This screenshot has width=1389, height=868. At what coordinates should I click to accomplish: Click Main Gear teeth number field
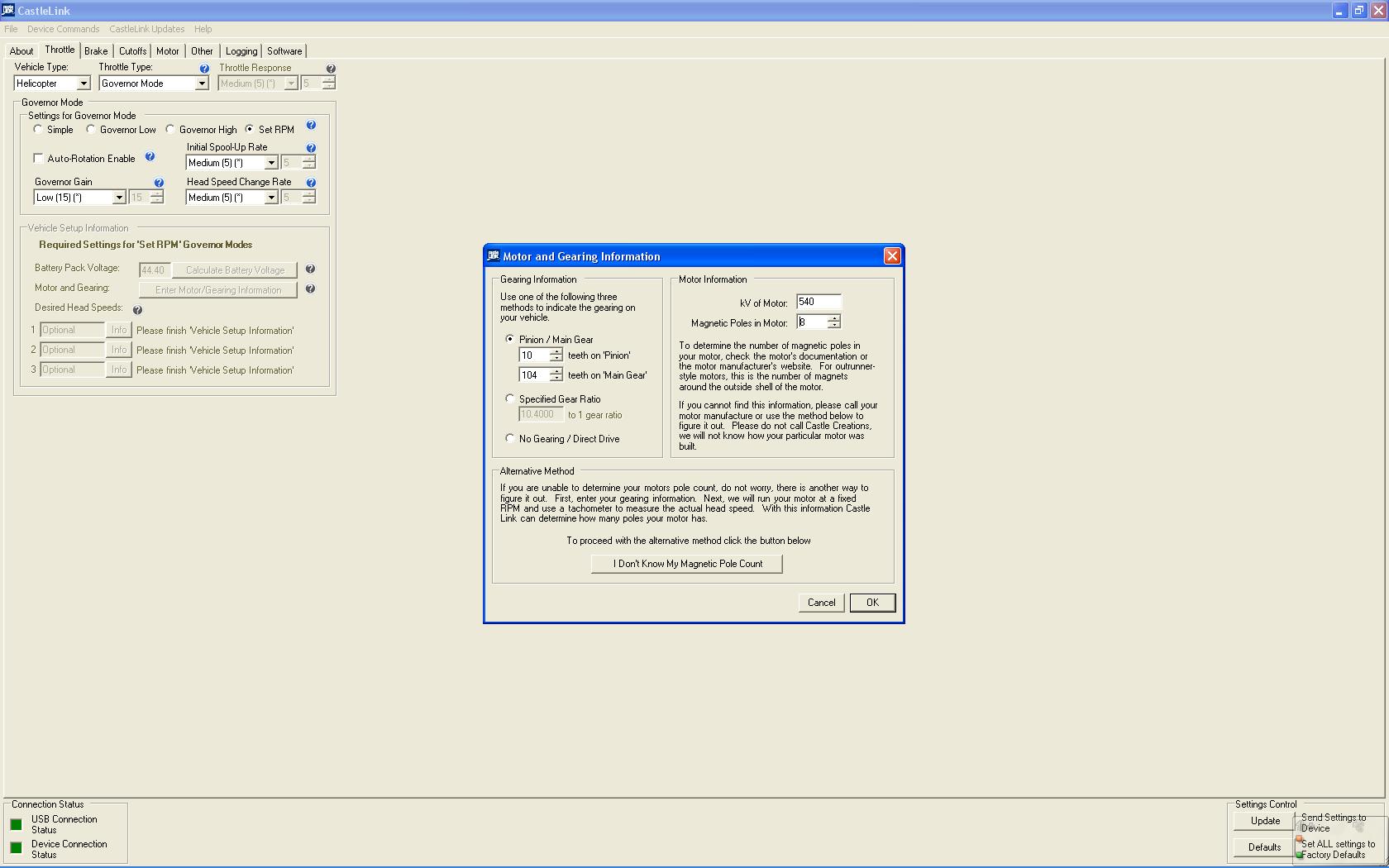(533, 374)
